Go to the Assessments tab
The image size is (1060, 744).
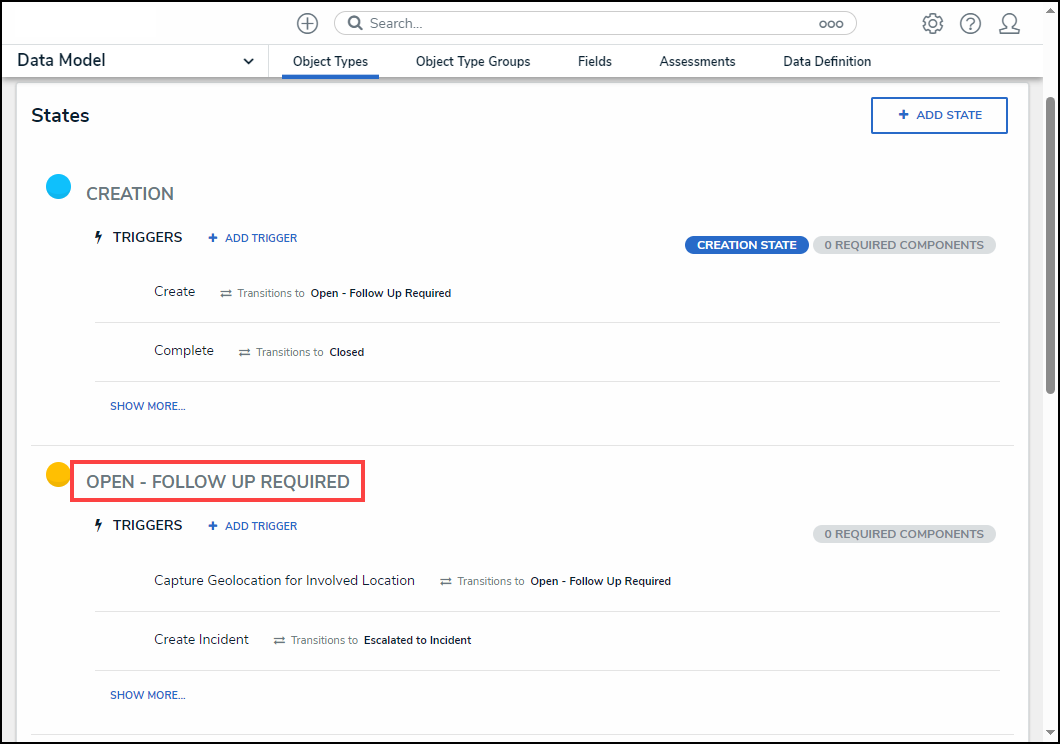click(x=697, y=61)
